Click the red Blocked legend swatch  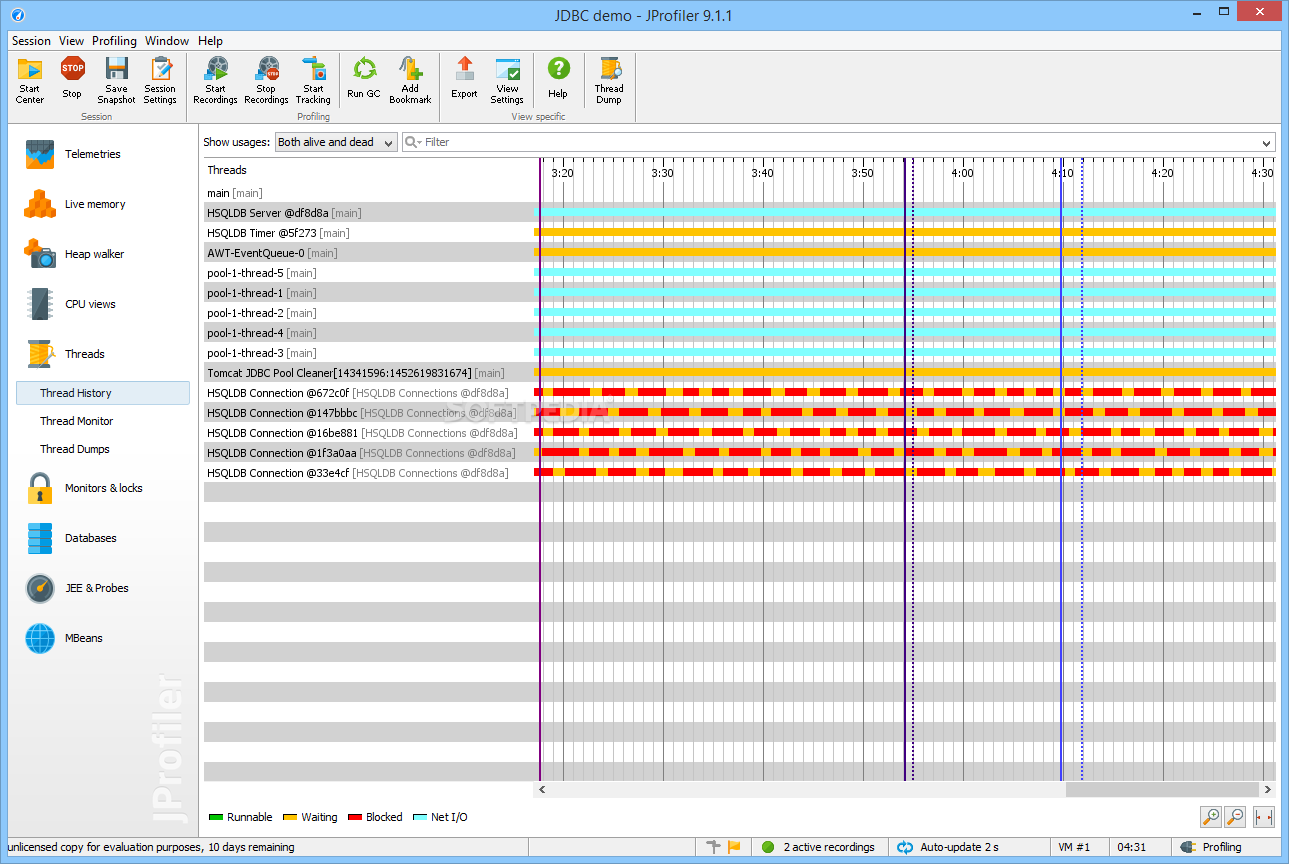coord(354,817)
